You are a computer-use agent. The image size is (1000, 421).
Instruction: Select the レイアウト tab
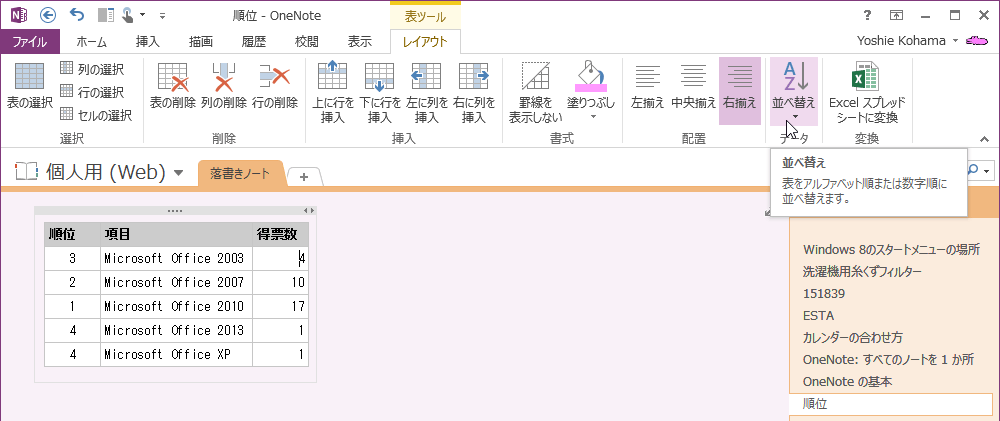point(425,42)
